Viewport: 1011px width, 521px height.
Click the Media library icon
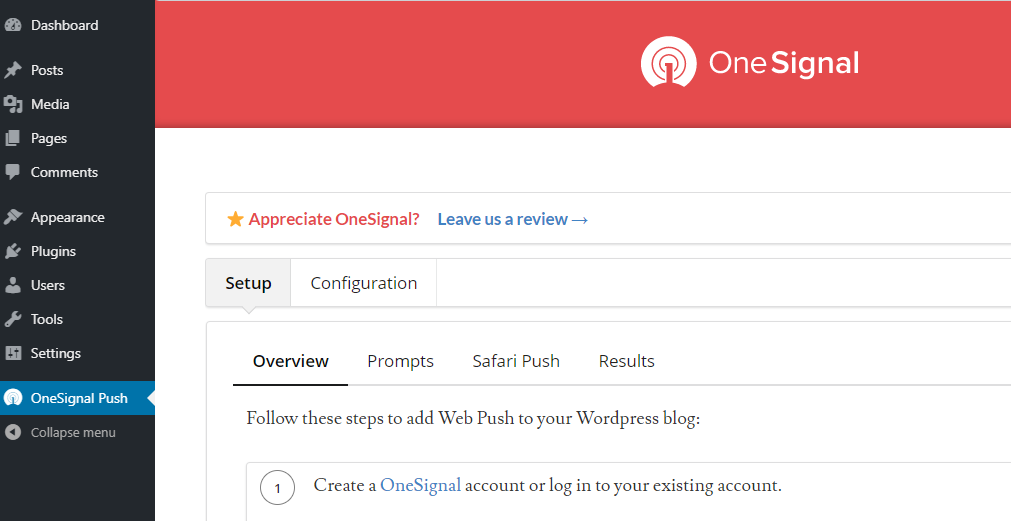pyautogui.click(x=13, y=104)
